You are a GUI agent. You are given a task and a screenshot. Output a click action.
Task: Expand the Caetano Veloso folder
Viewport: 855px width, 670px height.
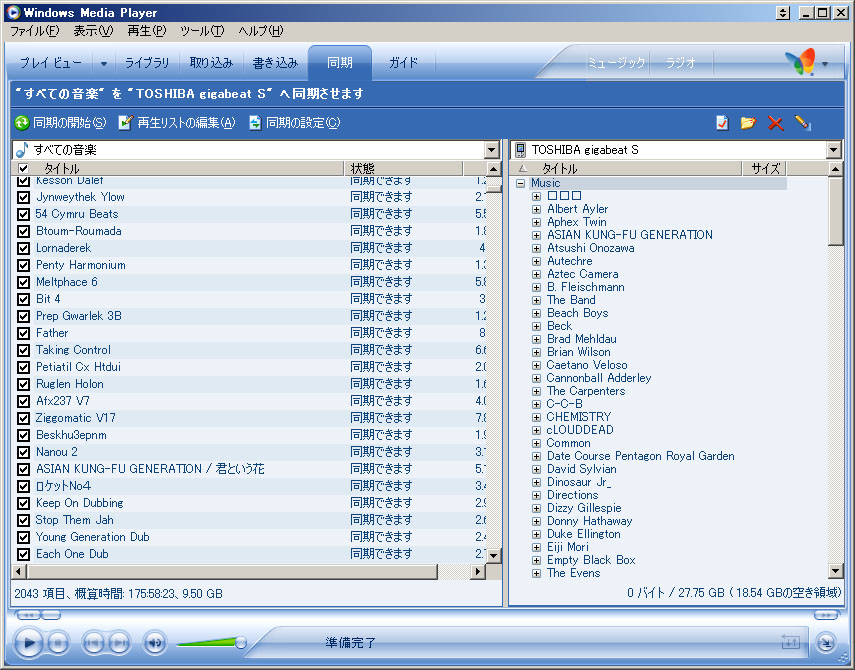coord(537,365)
